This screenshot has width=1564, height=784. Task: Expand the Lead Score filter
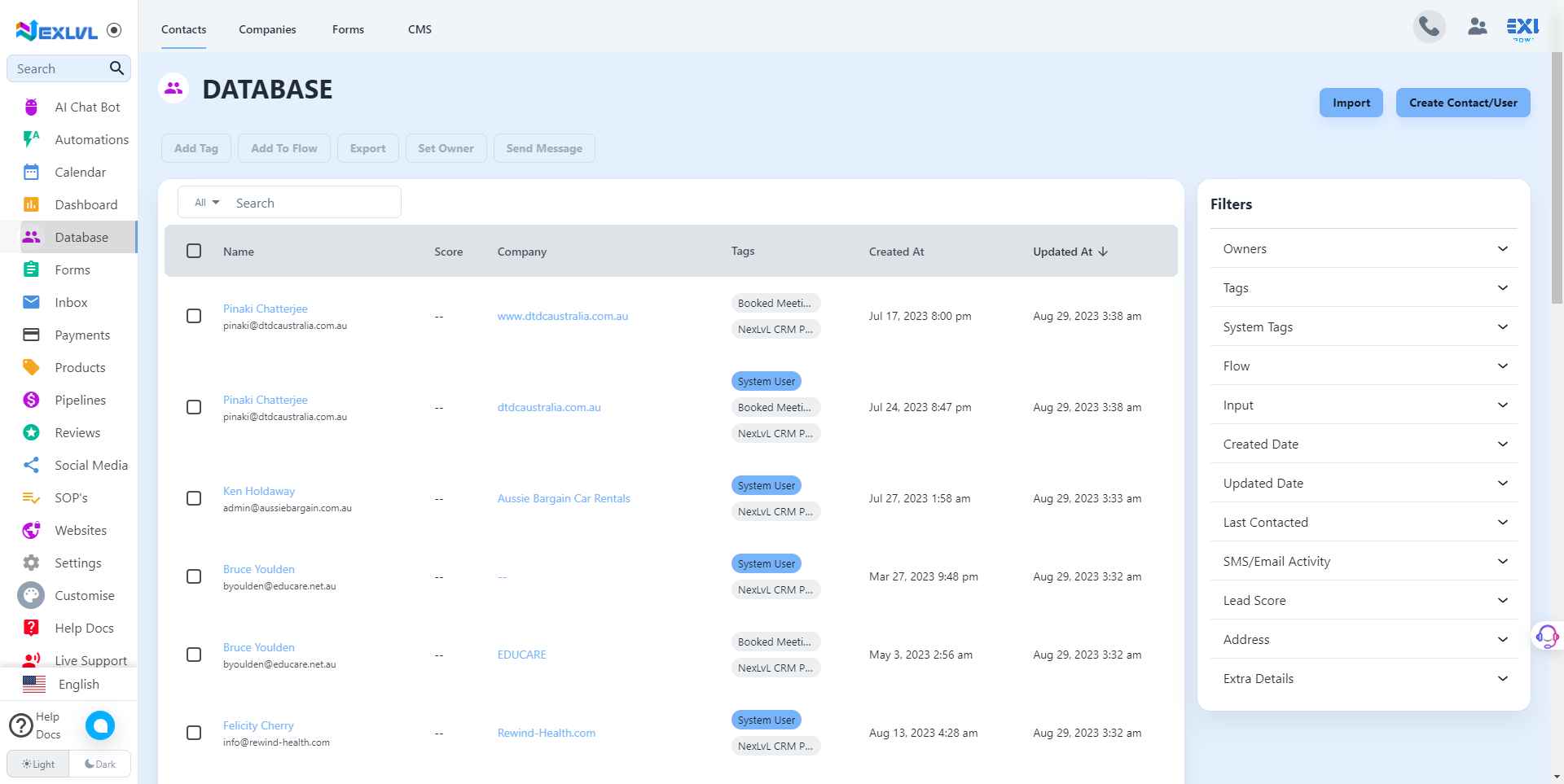pos(1364,600)
